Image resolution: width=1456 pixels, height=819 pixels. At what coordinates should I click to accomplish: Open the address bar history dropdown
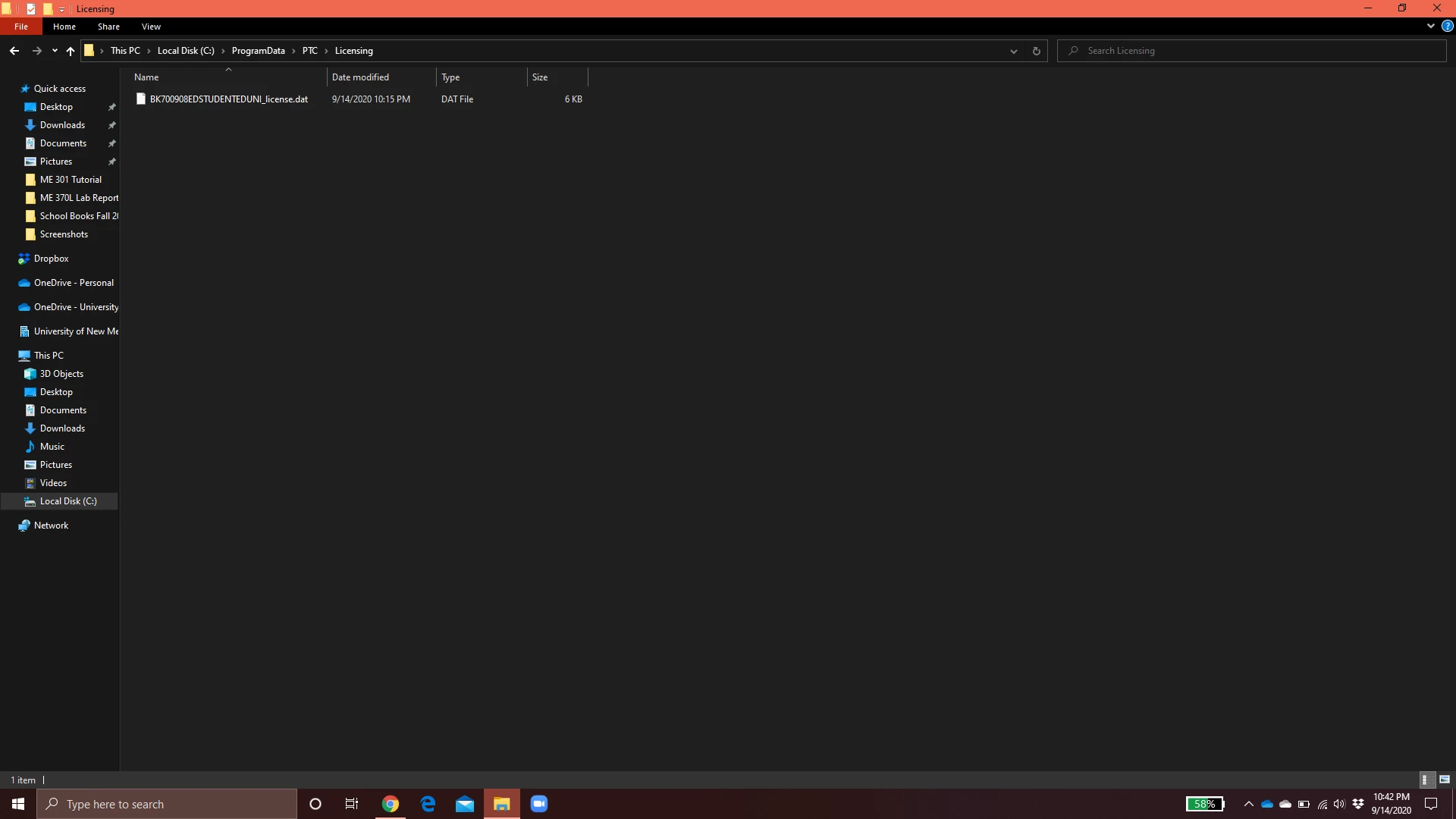pyautogui.click(x=1013, y=51)
